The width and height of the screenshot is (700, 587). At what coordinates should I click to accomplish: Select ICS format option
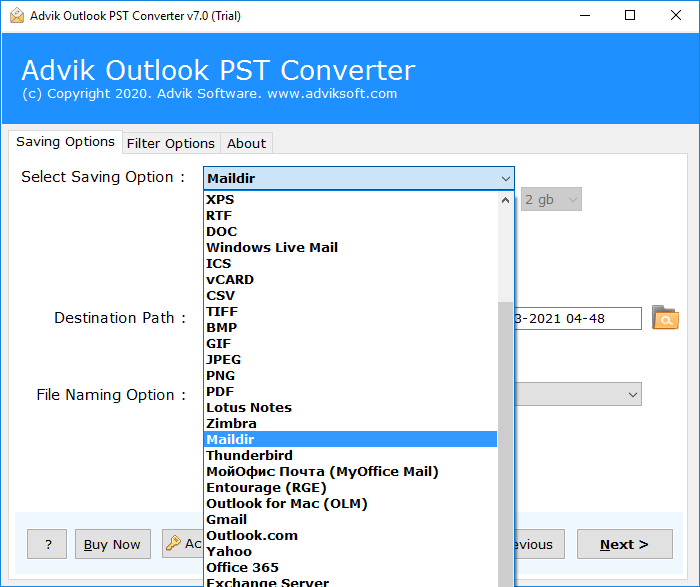[x=350, y=264]
